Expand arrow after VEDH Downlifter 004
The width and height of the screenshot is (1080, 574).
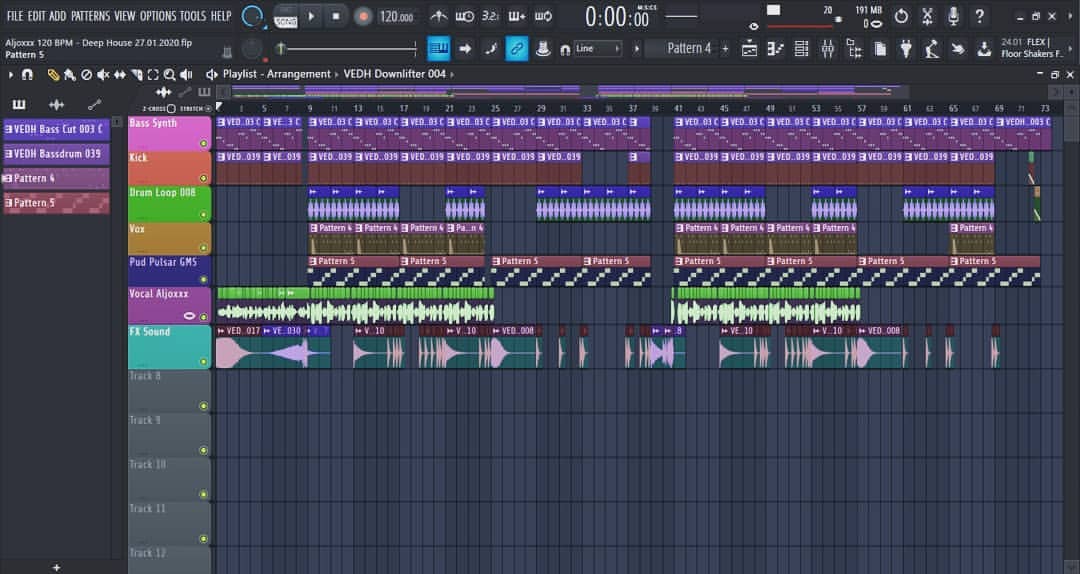click(x=453, y=74)
